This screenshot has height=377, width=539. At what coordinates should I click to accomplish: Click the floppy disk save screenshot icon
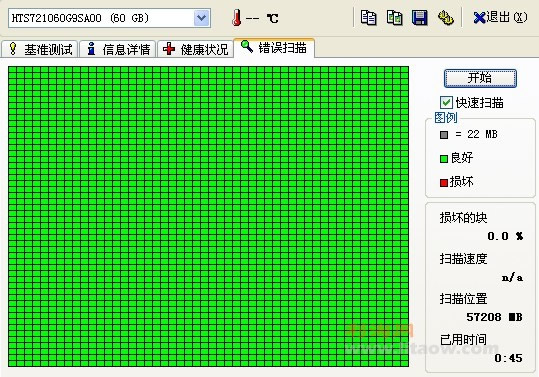point(420,18)
